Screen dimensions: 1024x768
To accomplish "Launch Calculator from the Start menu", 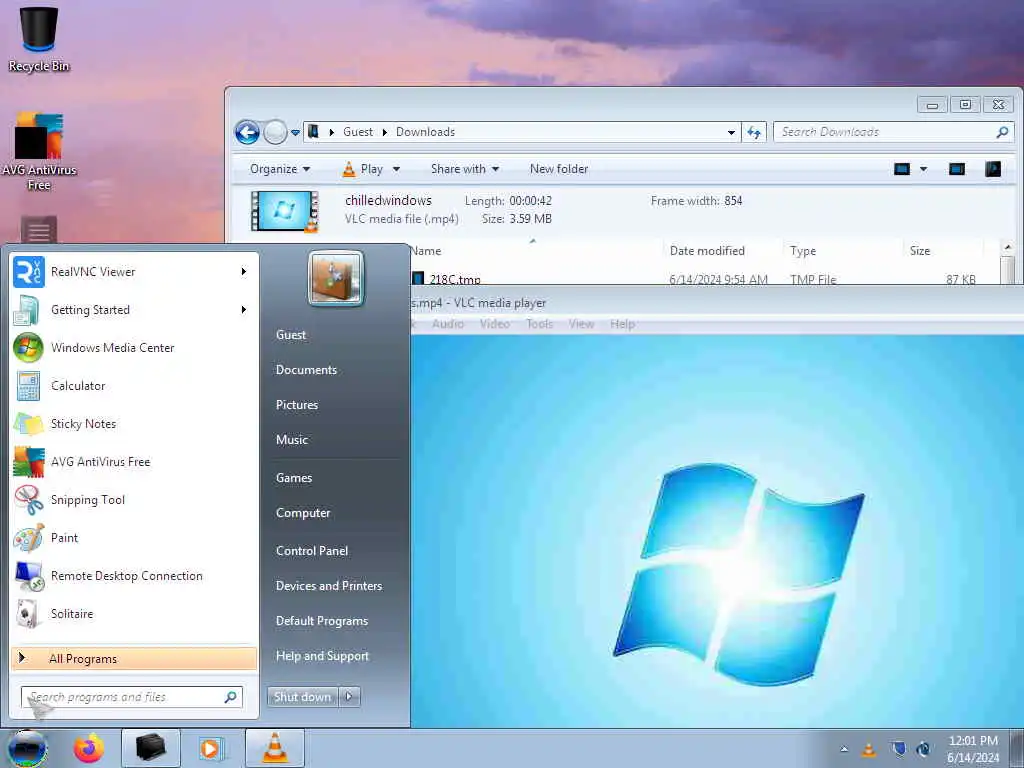I will click(134, 385).
